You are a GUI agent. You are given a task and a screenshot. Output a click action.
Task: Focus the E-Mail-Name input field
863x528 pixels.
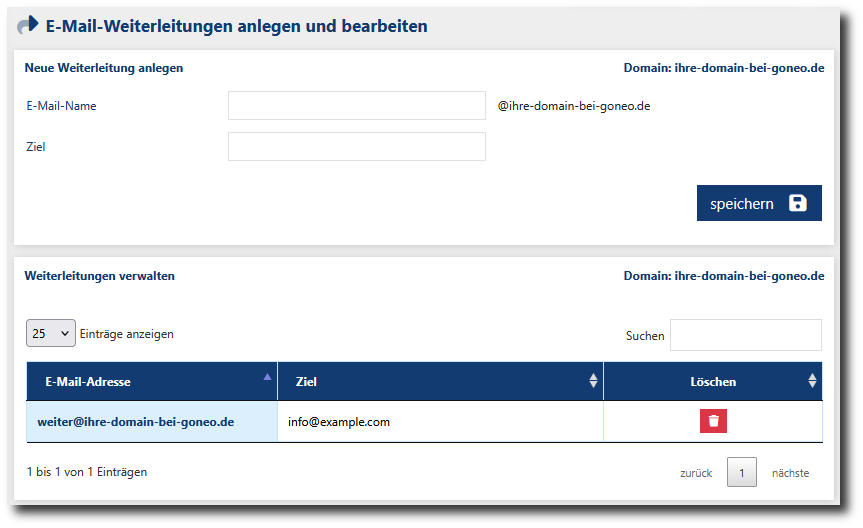(x=356, y=106)
